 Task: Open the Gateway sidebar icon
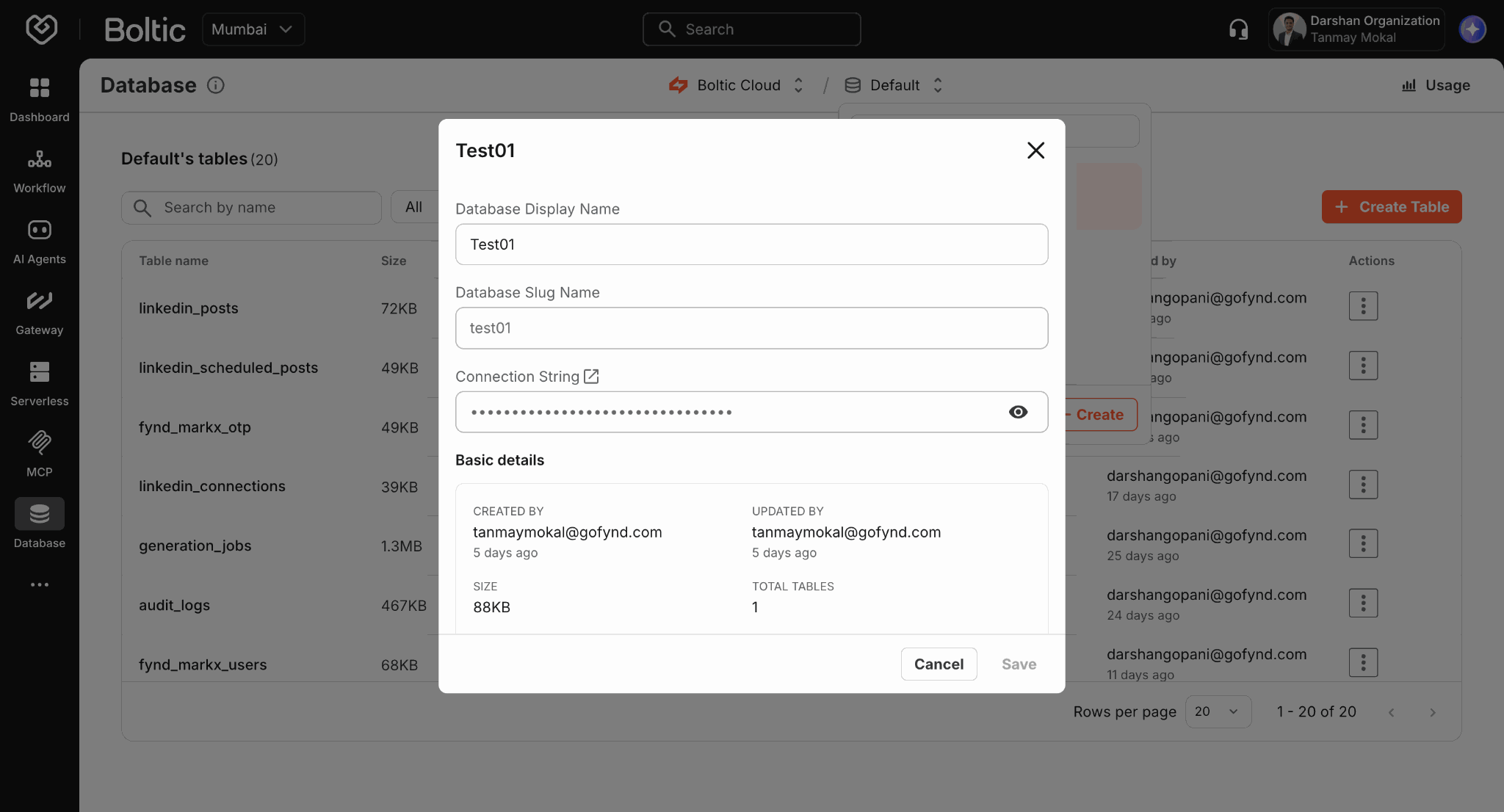[x=40, y=301]
